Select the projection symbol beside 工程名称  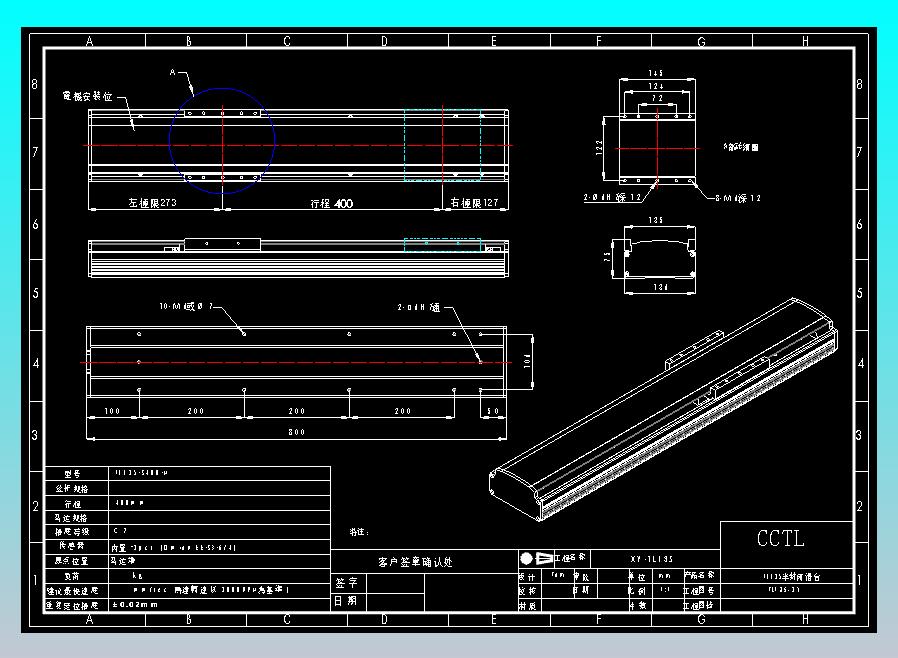tap(536, 558)
